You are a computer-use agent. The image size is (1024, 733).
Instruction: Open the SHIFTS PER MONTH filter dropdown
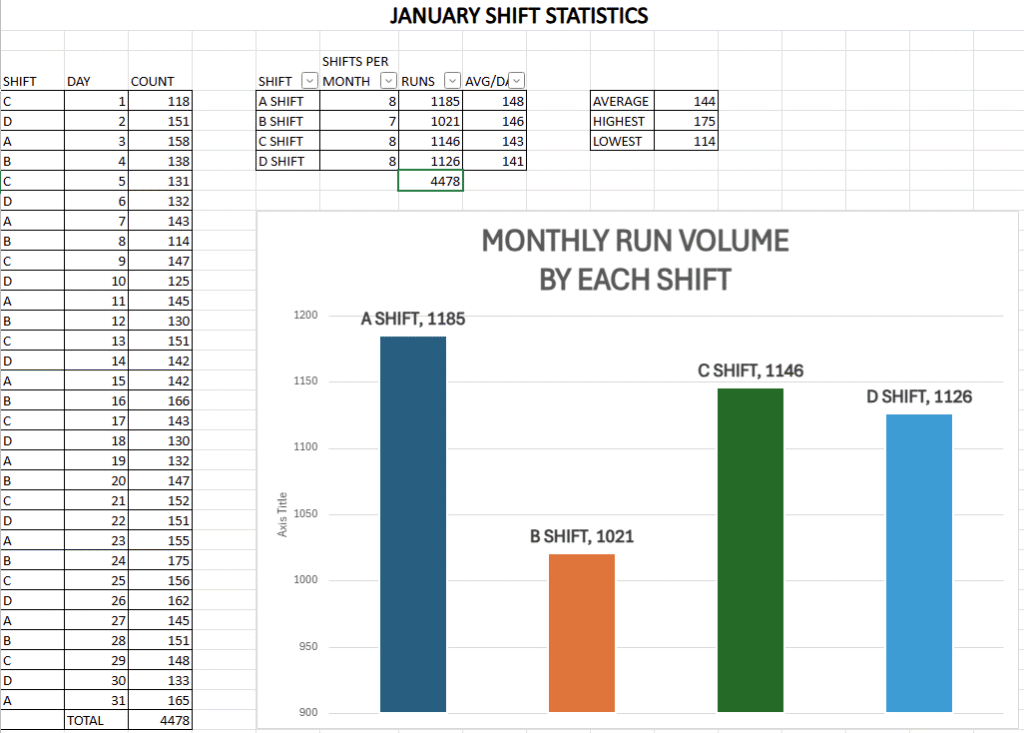click(x=387, y=81)
